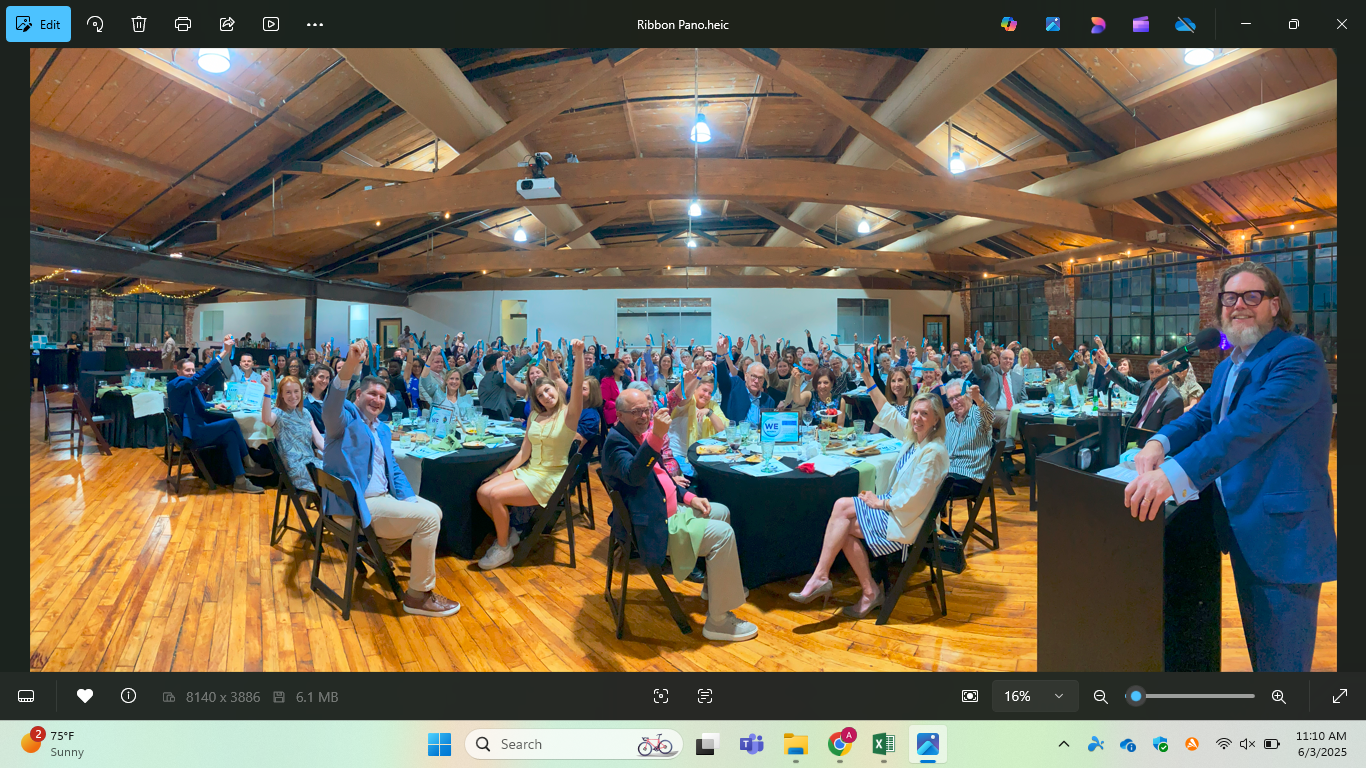
Task: Click the OneDrive cloud icon
Action: [x=1185, y=24]
